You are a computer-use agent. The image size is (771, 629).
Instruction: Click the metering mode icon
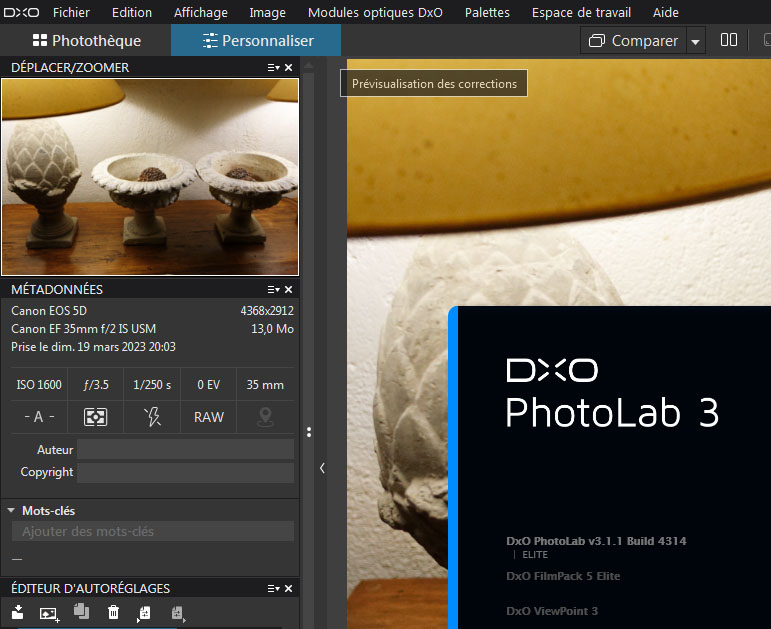(95, 417)
